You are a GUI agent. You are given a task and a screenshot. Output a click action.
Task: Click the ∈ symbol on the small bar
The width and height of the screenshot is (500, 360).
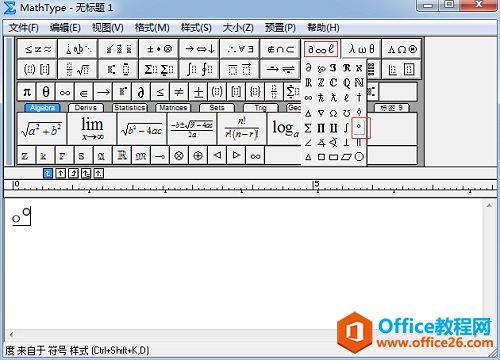tap(84, 92)
